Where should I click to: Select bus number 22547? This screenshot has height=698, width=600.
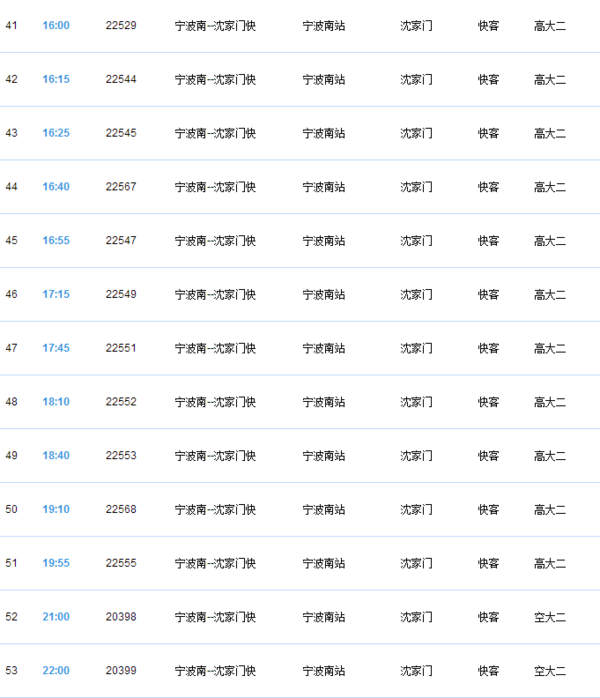121,240
